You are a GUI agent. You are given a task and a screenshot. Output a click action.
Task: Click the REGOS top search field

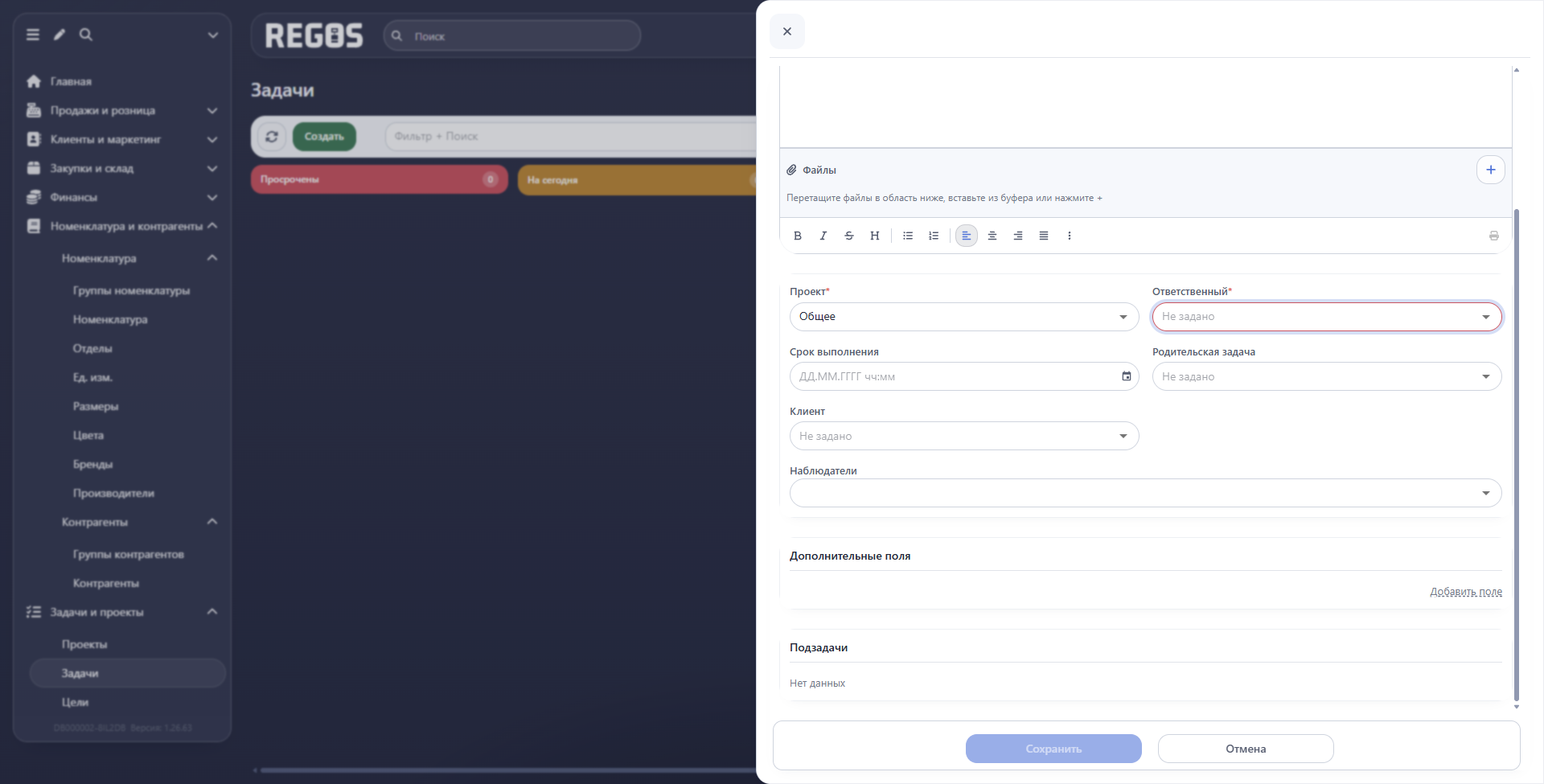(x=512, y=35)
